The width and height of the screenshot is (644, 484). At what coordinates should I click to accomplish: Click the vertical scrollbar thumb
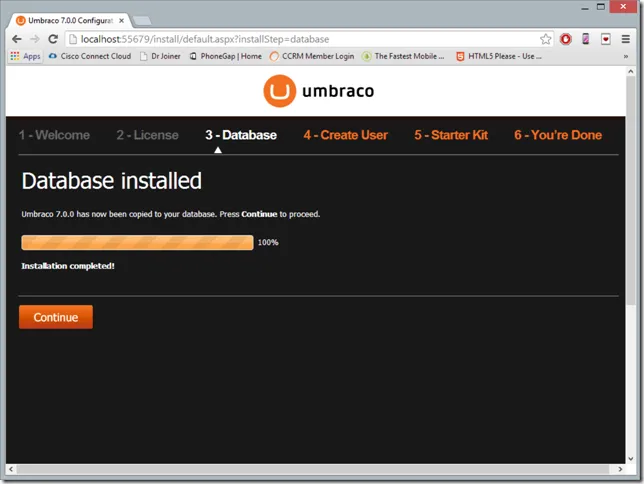pyautogui.click(x=630, y=191)
